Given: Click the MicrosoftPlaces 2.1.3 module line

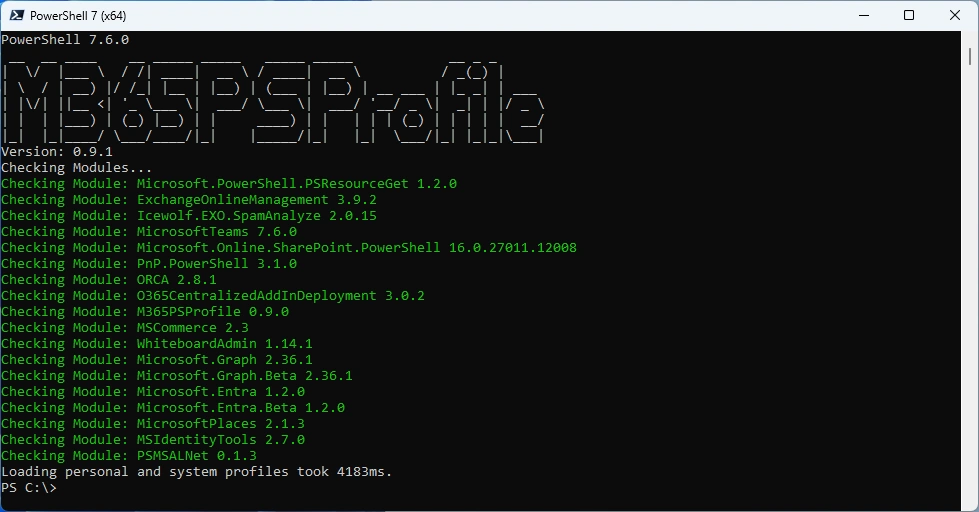Looking at the screenshot, I should pos(153,424).
